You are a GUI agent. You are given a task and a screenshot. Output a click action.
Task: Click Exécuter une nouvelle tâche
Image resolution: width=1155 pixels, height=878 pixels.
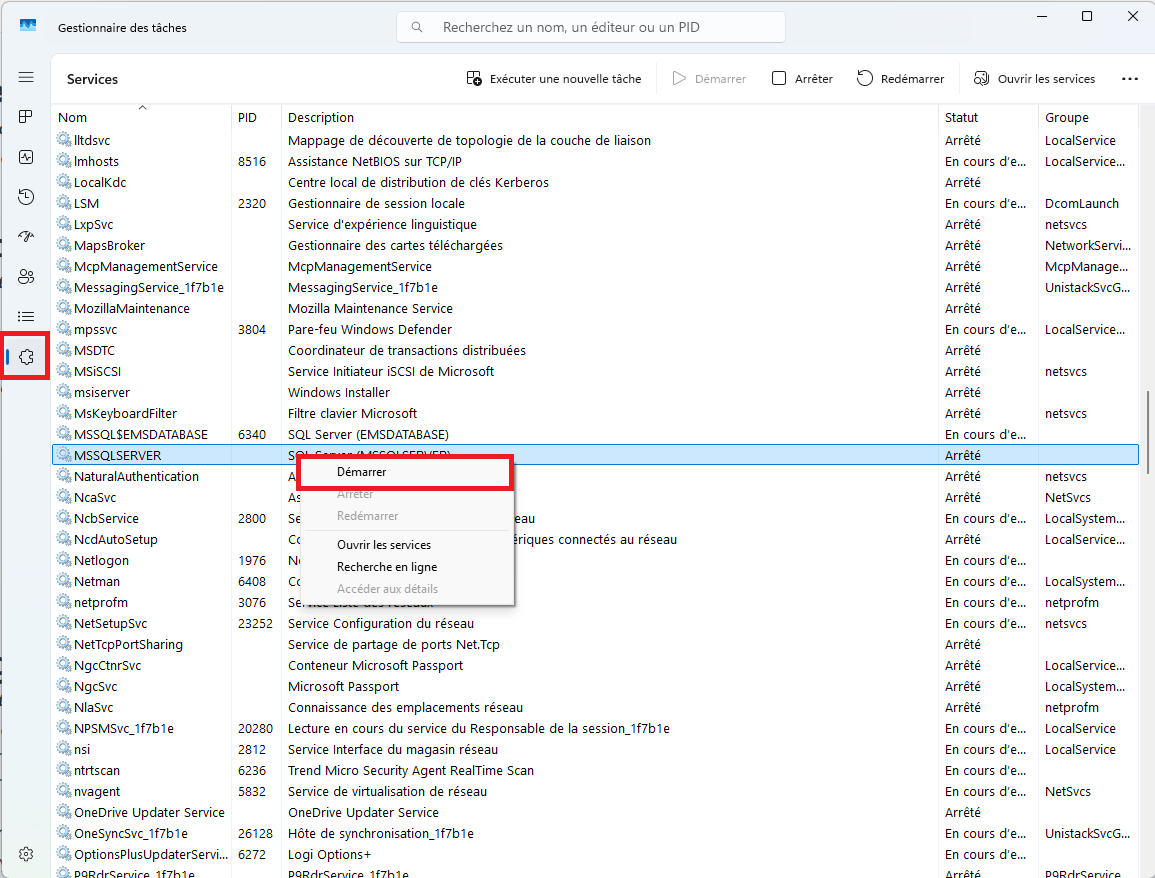click(554, 79)
